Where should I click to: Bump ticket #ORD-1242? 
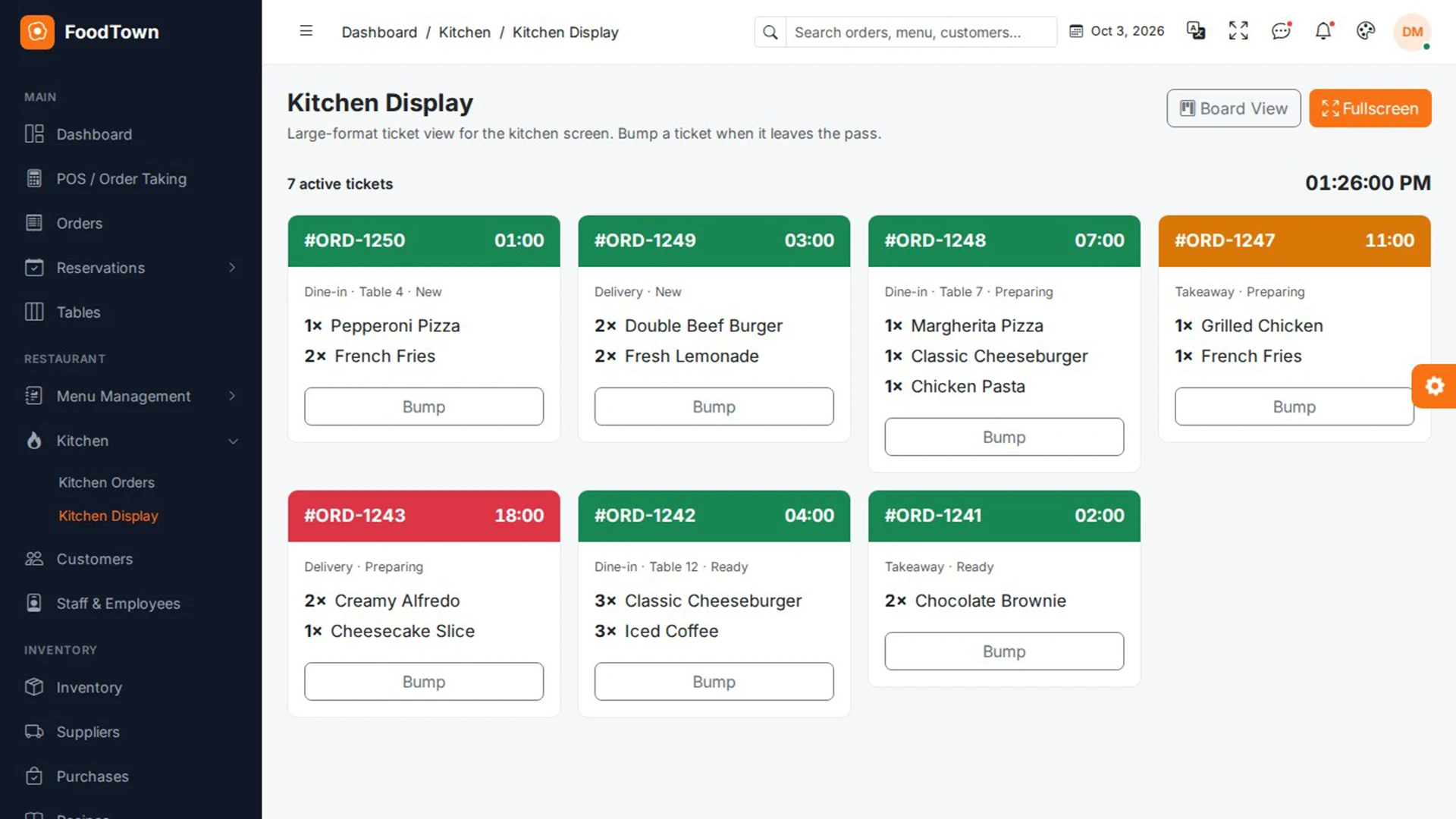click(714, 682)
